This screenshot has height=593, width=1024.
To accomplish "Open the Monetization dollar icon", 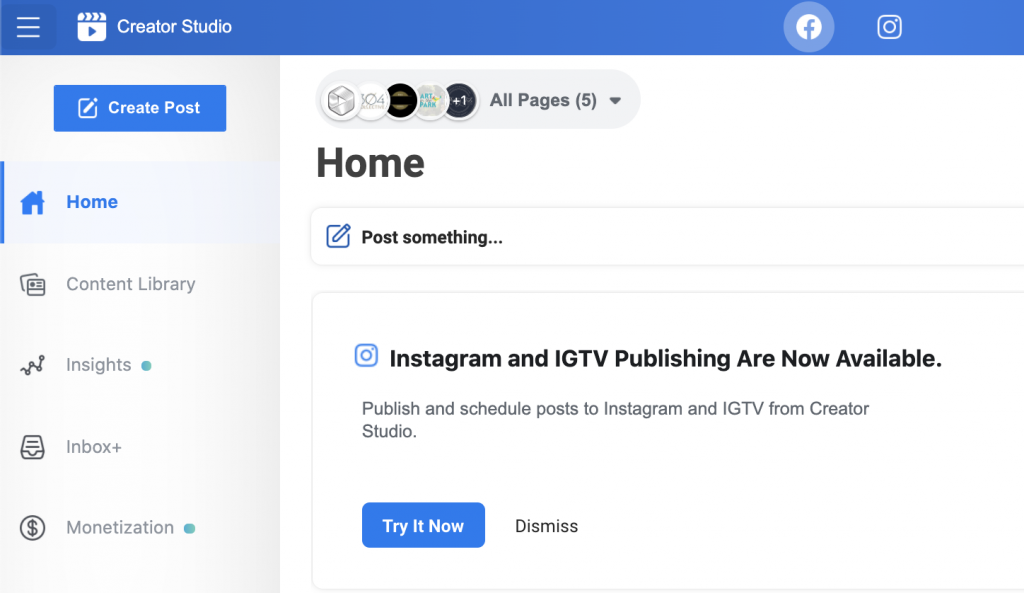I will [32, 527].
